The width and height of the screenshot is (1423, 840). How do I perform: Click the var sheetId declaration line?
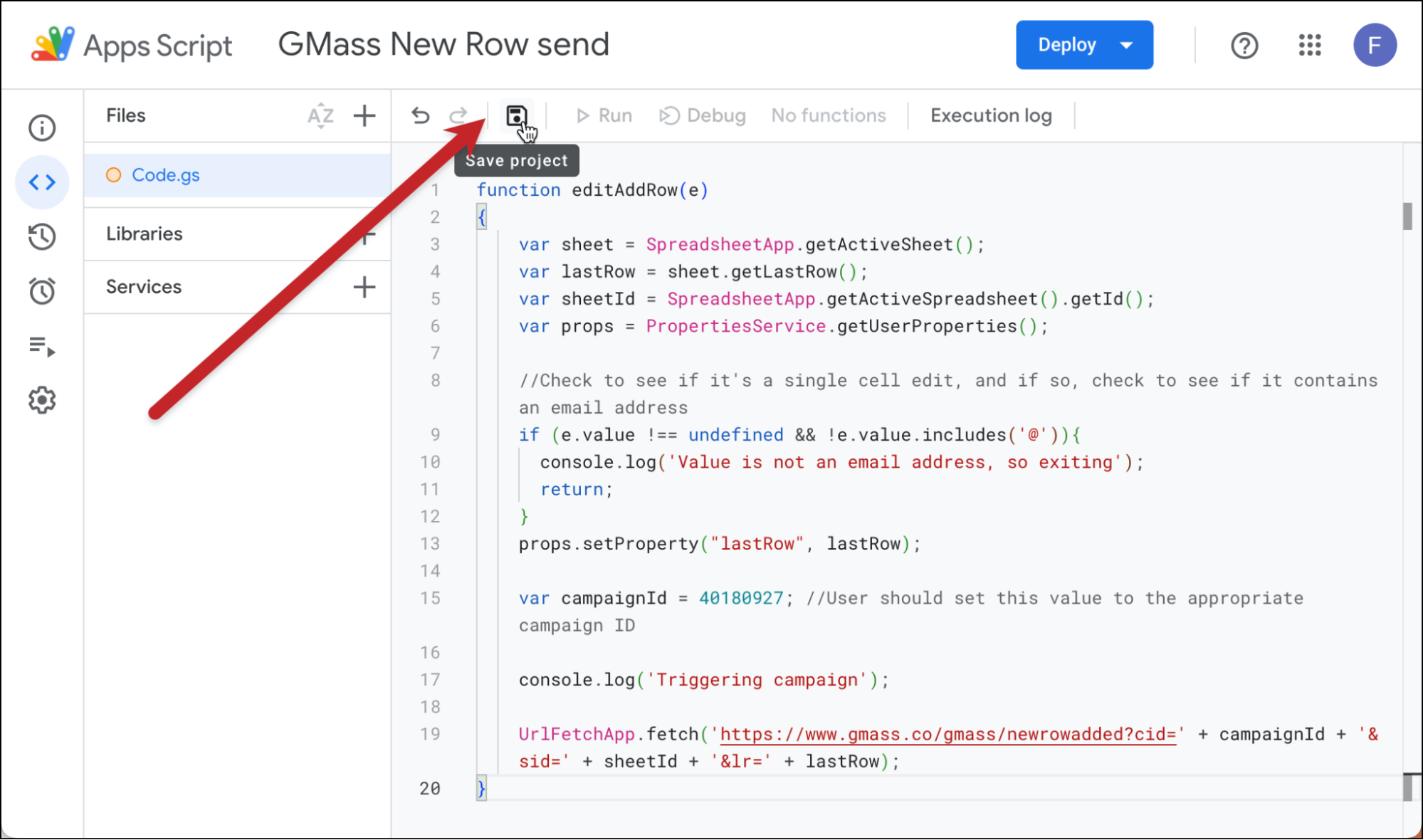click(x=836, y=299)
